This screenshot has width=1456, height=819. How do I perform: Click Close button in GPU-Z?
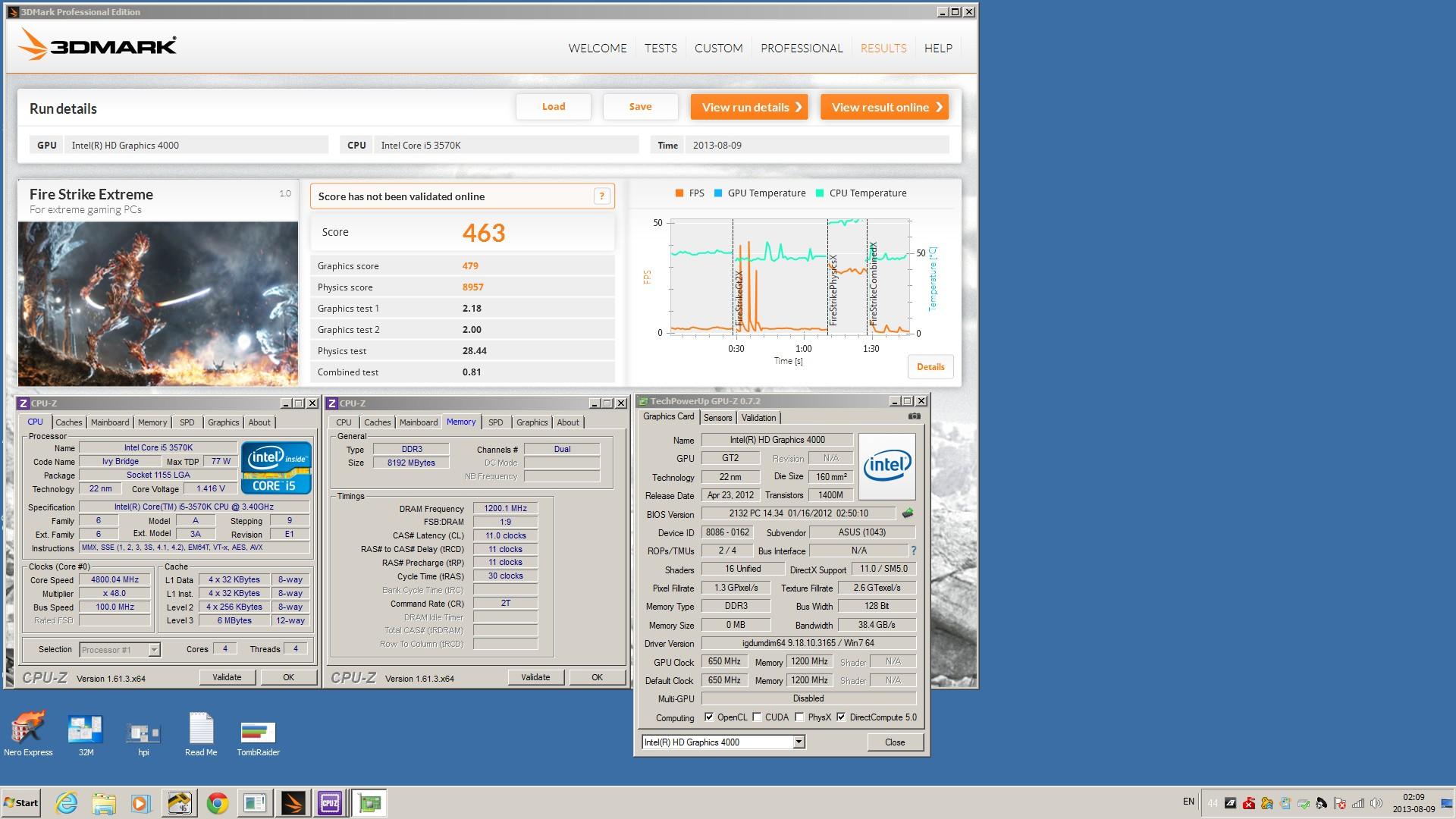tap(895, 742)
